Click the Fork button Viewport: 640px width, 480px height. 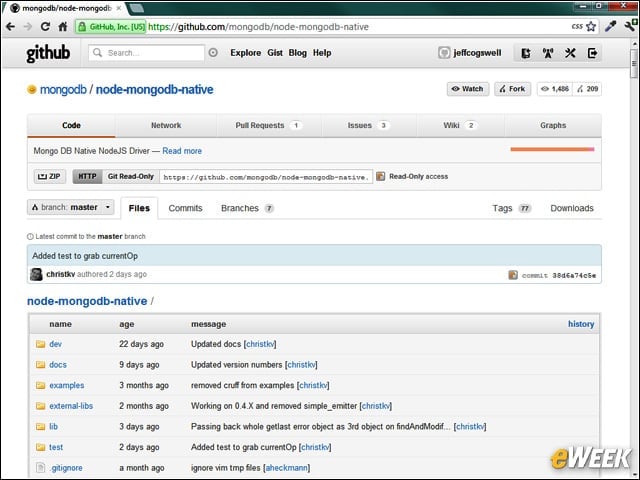(x=512, y=89)
